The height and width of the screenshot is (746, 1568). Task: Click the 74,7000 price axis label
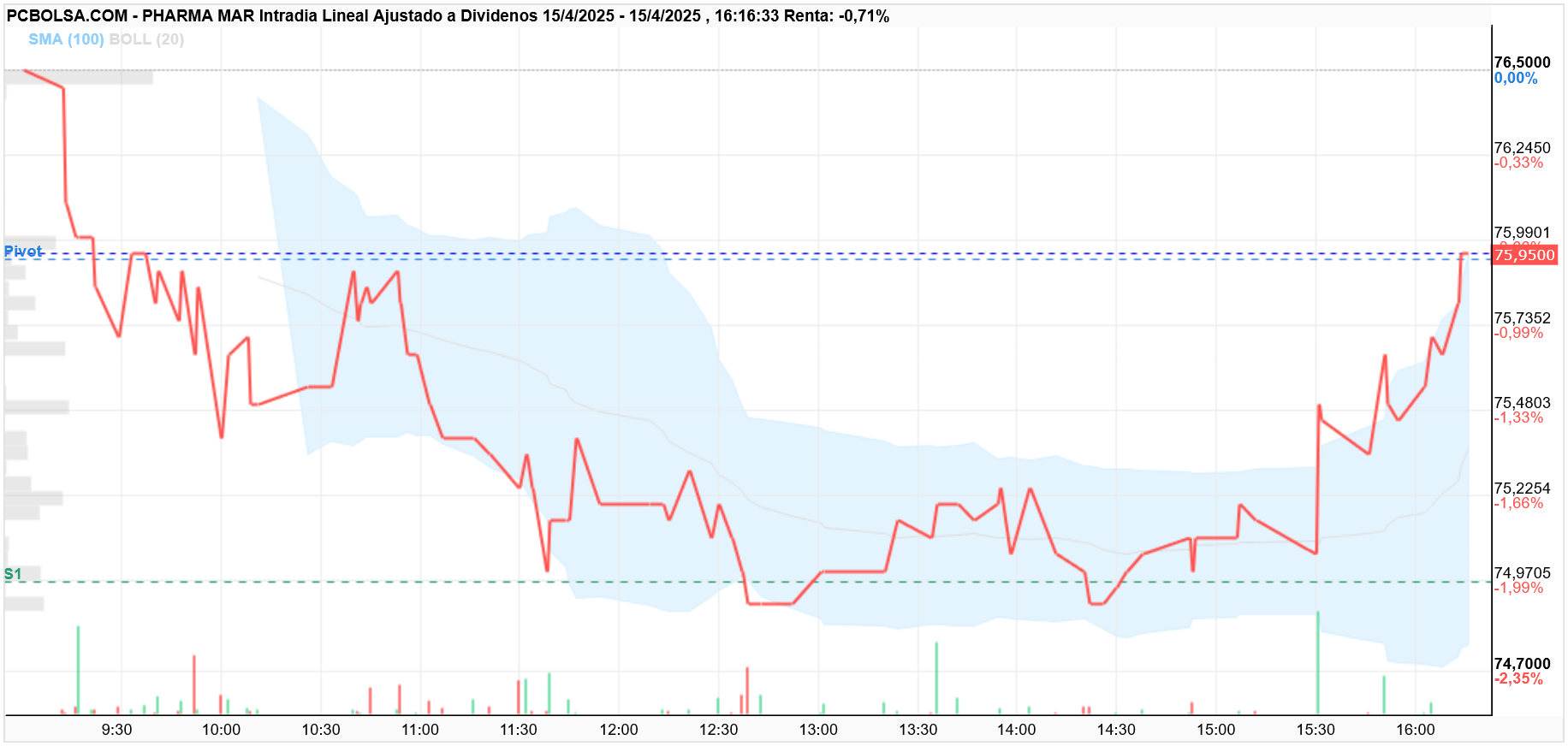pos(1522,664)
